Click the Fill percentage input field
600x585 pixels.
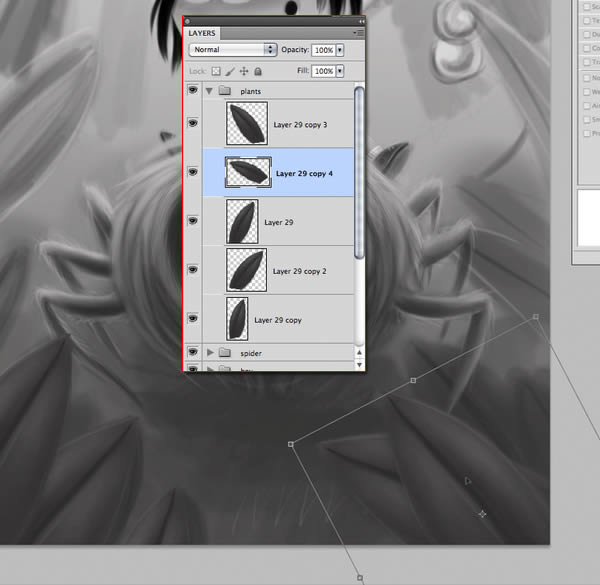coord(324,71)
